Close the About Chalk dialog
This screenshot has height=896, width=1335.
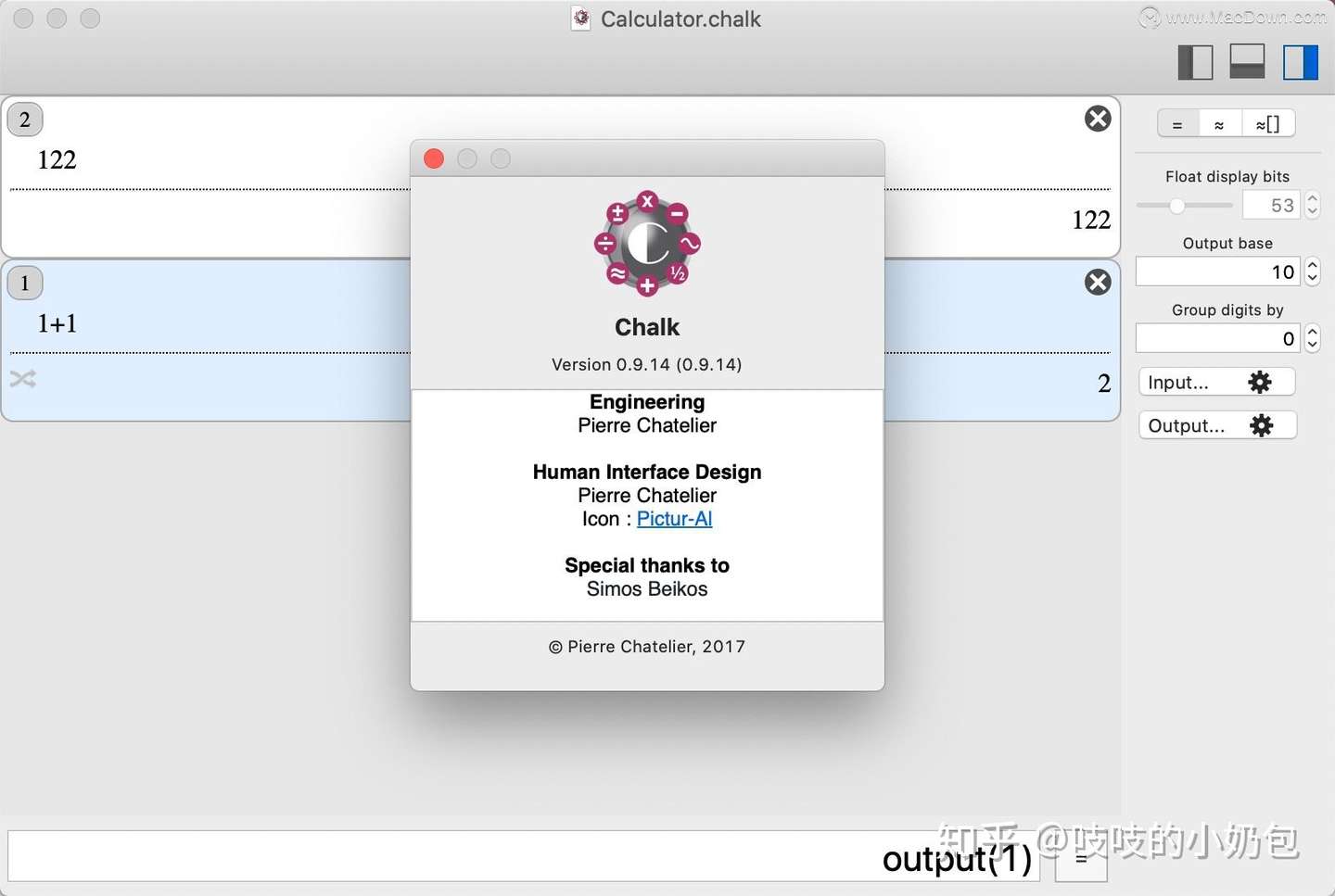coord(434,158)
